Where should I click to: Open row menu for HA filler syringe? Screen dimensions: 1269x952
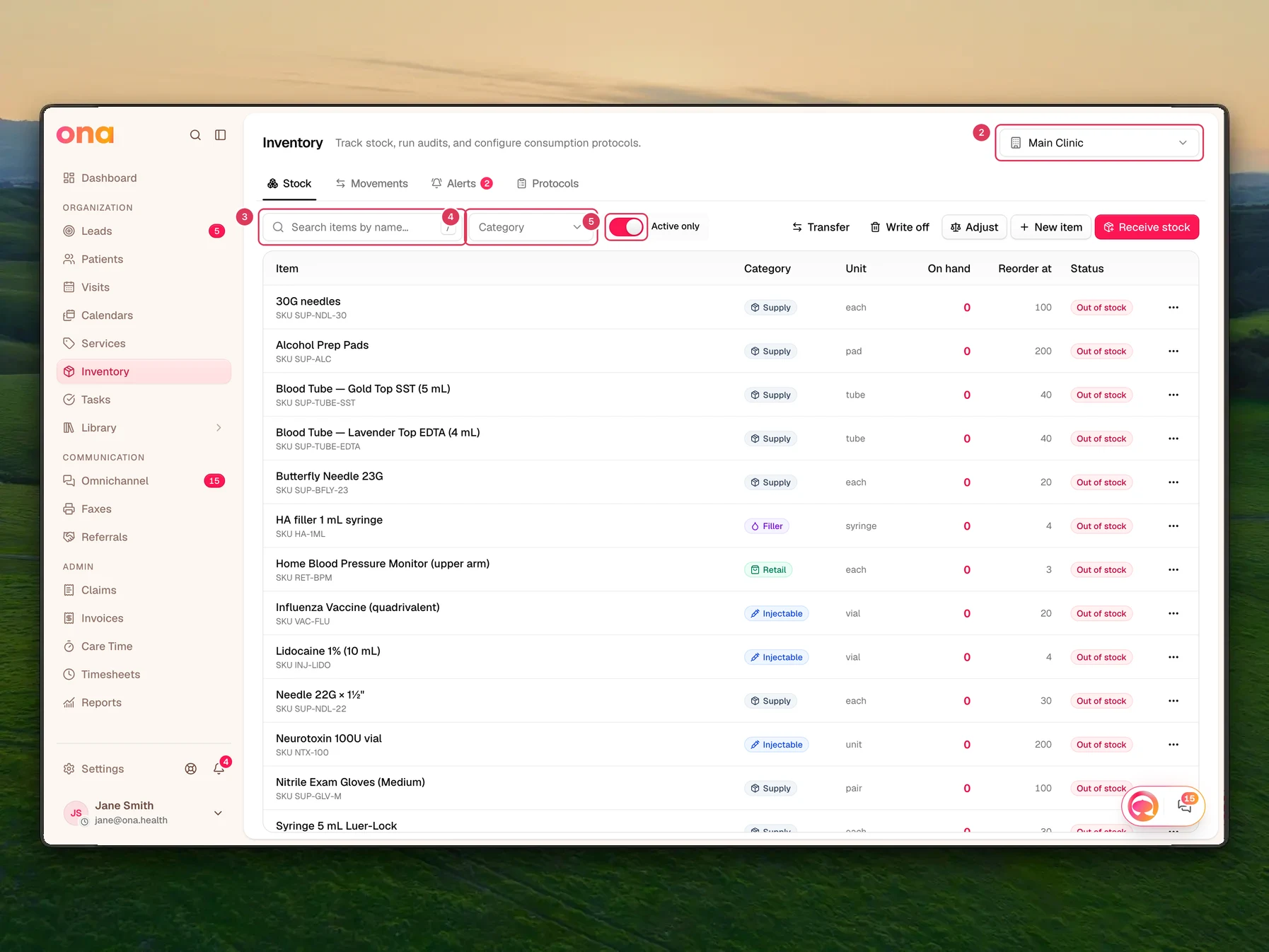point(1174,526)
